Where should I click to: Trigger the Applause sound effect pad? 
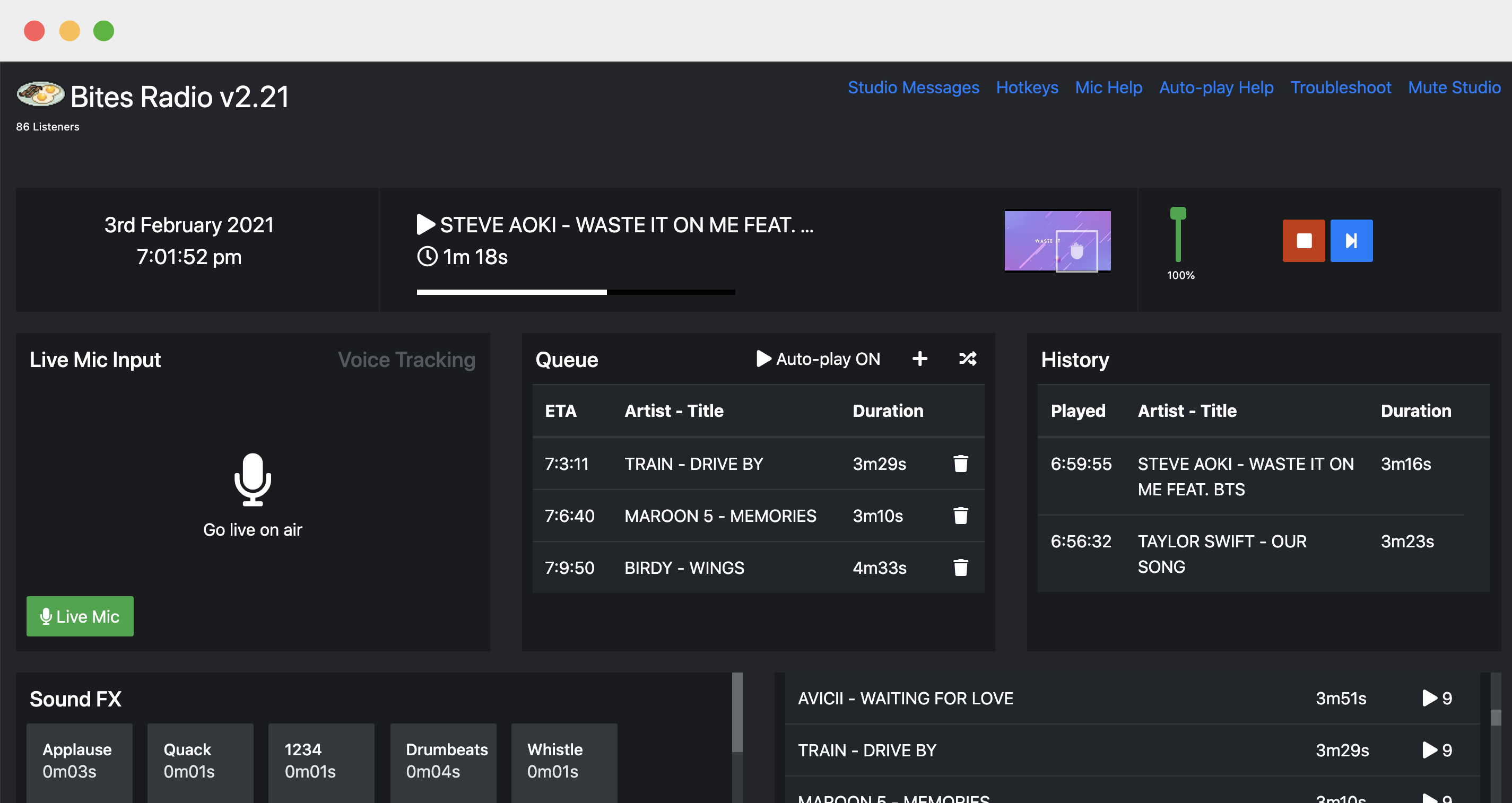tap(79, 761)
